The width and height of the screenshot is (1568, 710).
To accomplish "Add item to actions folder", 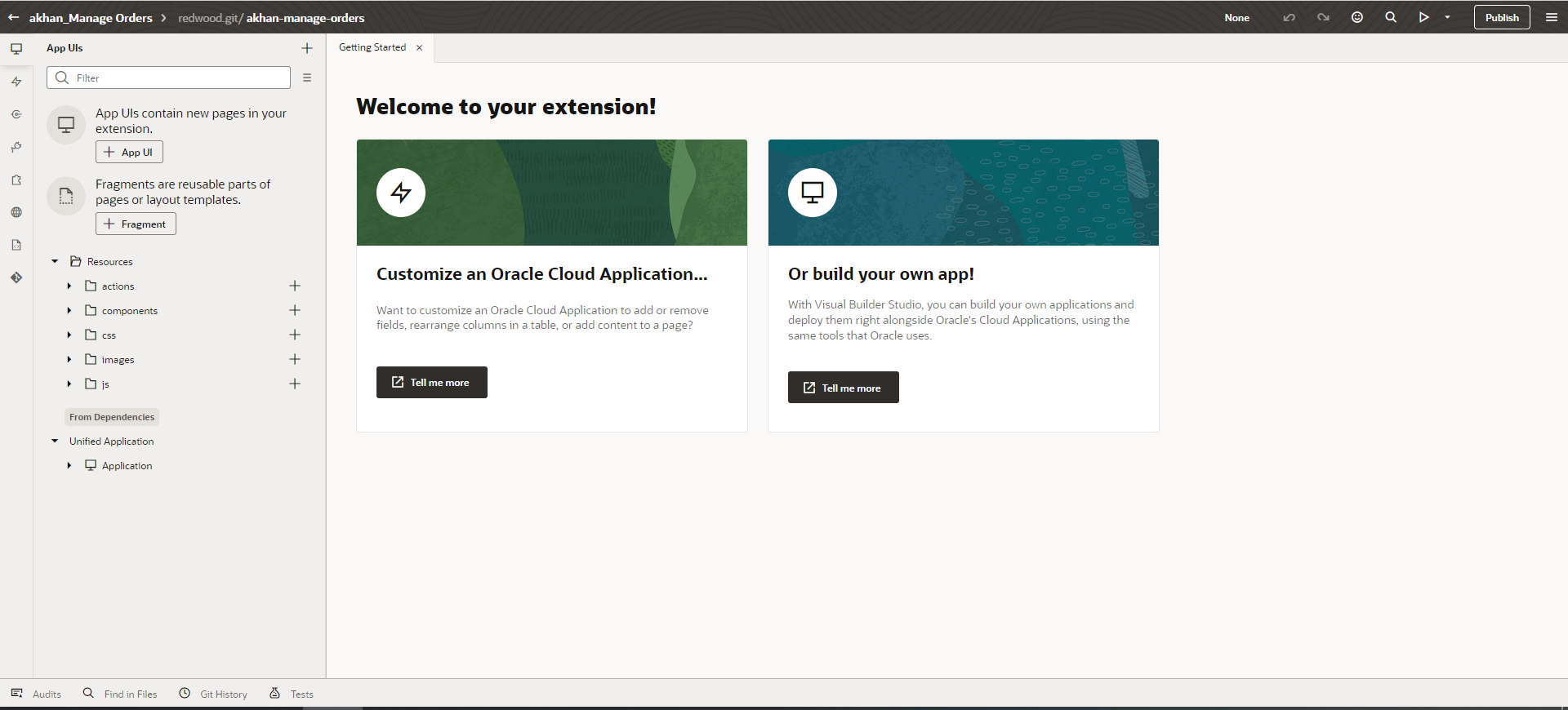I will click(295, 286).
